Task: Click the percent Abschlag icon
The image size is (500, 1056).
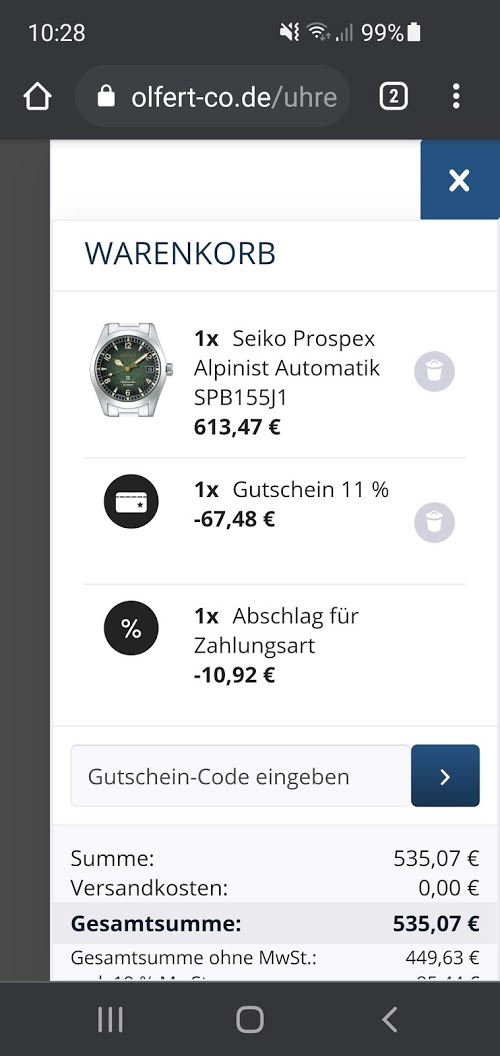Action: (131, 628)
